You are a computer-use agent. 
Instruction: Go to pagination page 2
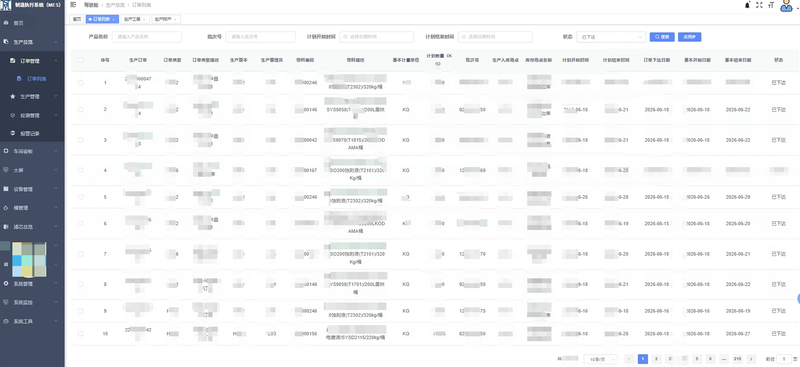657,359
